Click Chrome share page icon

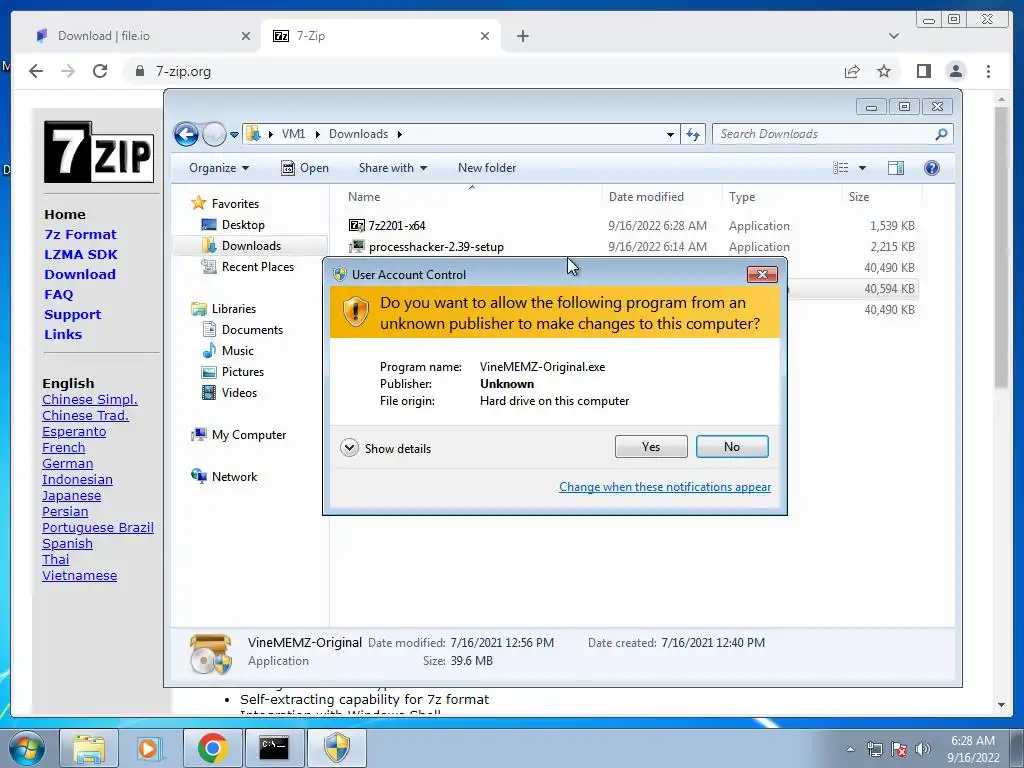tap(852, 71)
